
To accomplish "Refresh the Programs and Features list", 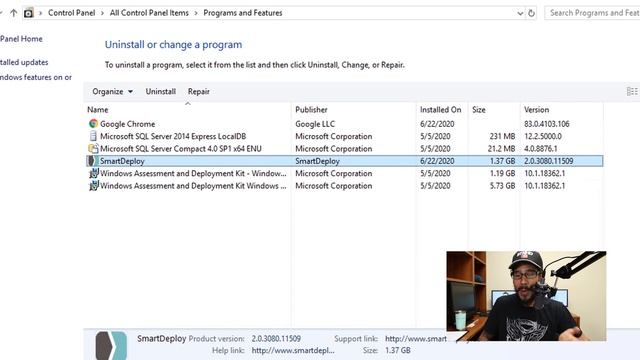I will (x=531, y=13).
